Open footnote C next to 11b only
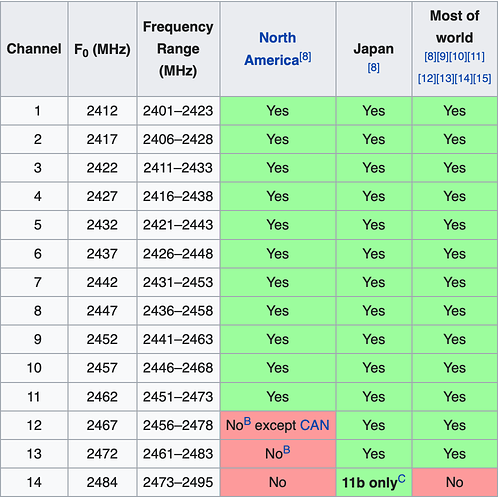499x499 pixels. click(402, 479)
